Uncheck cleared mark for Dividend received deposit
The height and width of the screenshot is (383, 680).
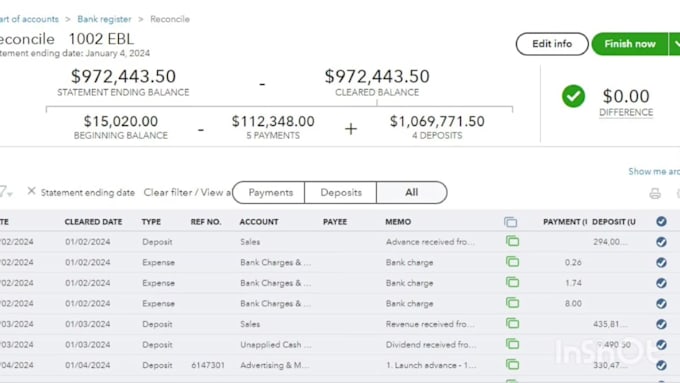pos(661,344)
